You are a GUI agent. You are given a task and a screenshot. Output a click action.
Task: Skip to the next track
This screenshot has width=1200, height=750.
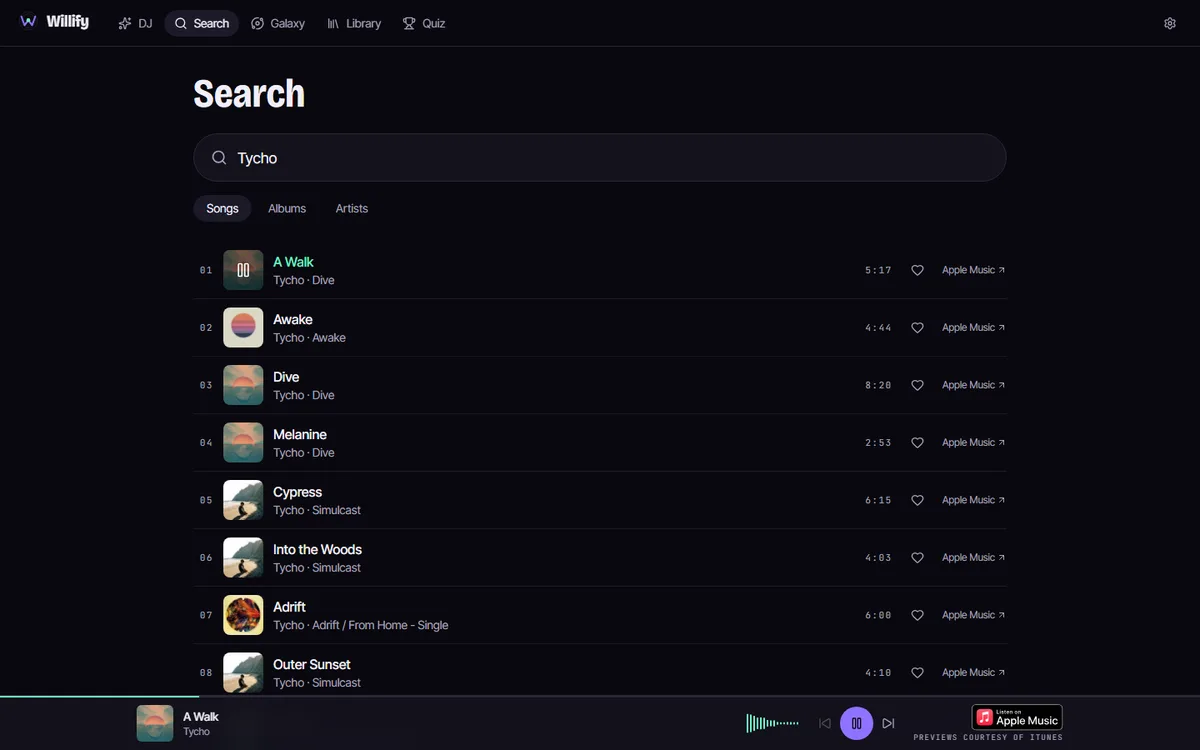point(888,723)
